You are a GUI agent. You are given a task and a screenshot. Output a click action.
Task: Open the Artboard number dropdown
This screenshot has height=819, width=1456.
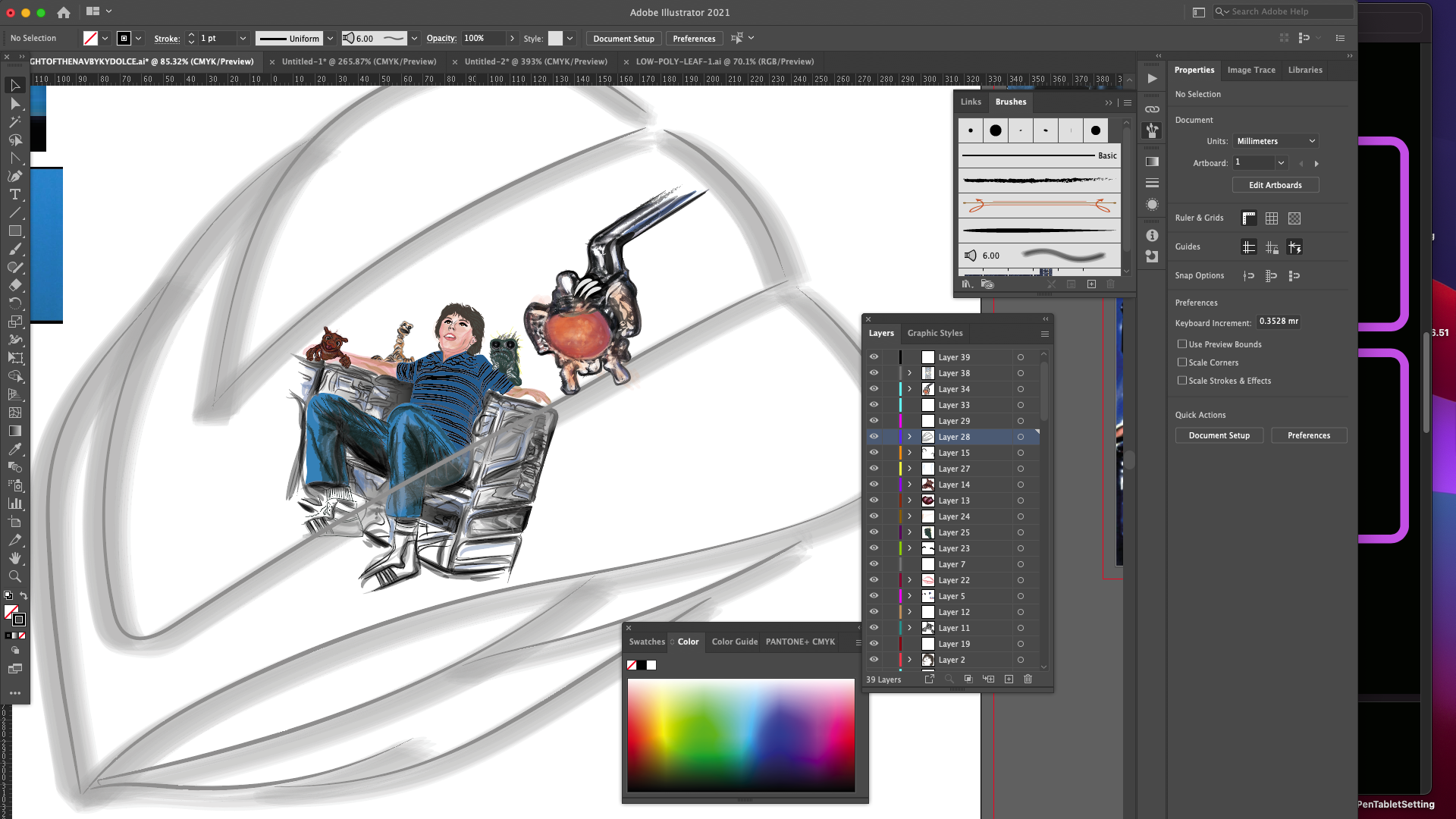pyautogui.click(x=1281, y=163)
